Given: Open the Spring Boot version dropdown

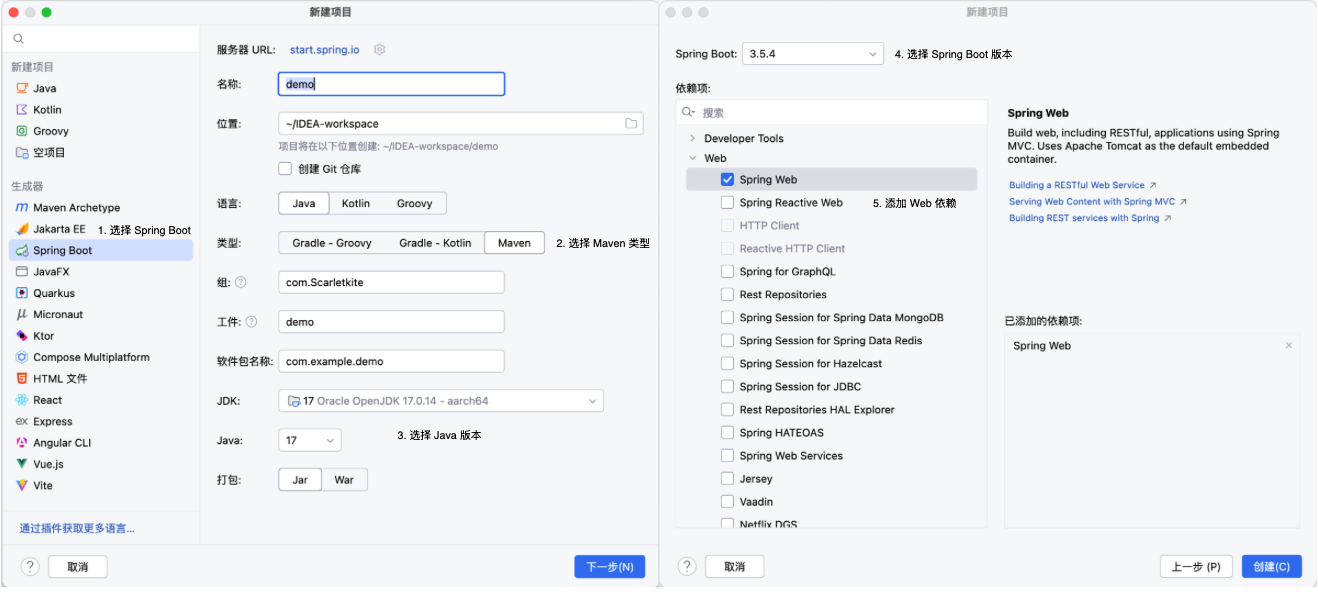Looking at the screenshot, I should pos(813,54).
